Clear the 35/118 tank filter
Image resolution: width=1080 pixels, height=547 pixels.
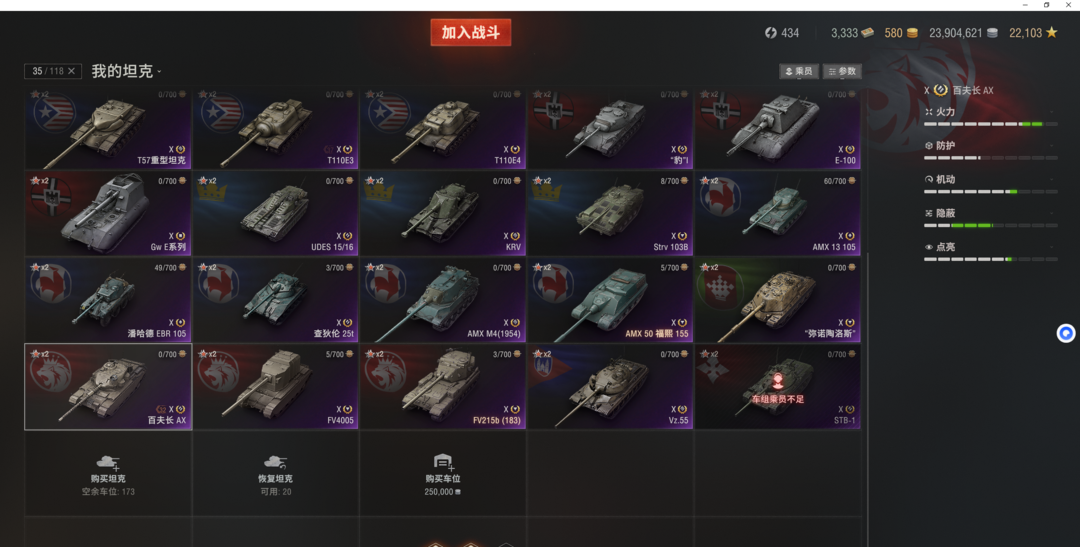click(x=72, y=71)
